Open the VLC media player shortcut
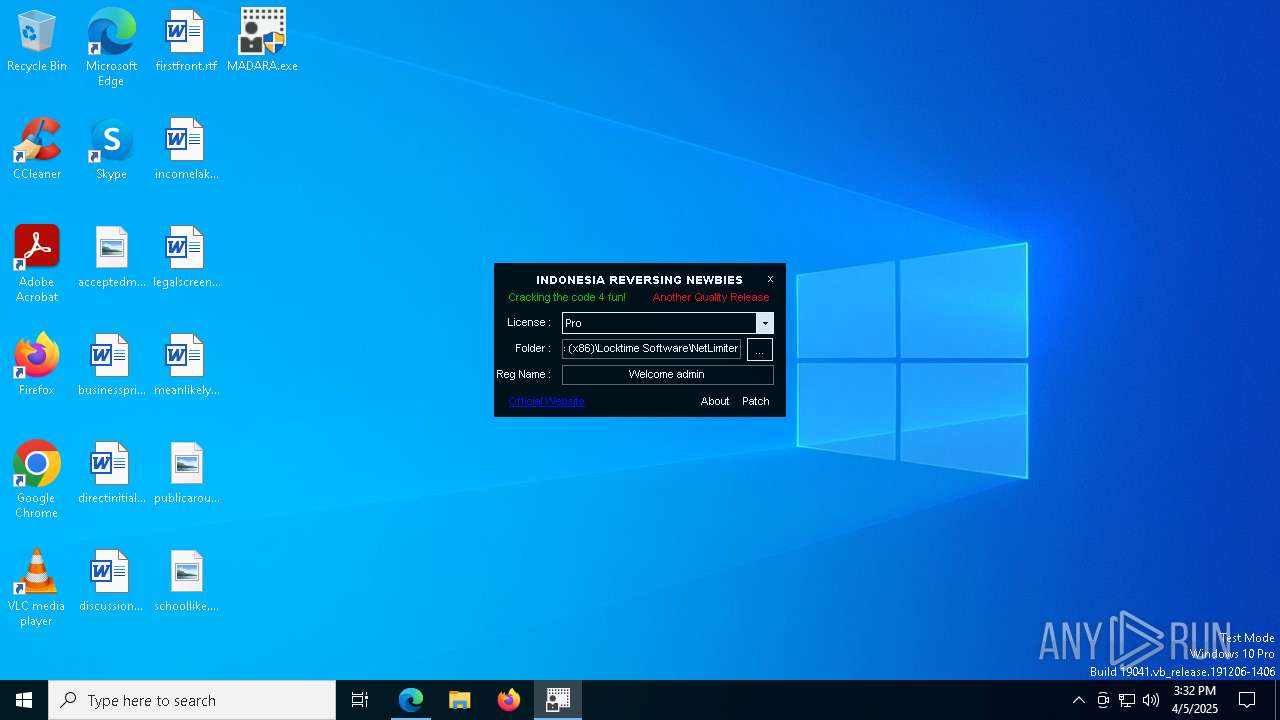The image size is (1280, 720). pos(37,588)
